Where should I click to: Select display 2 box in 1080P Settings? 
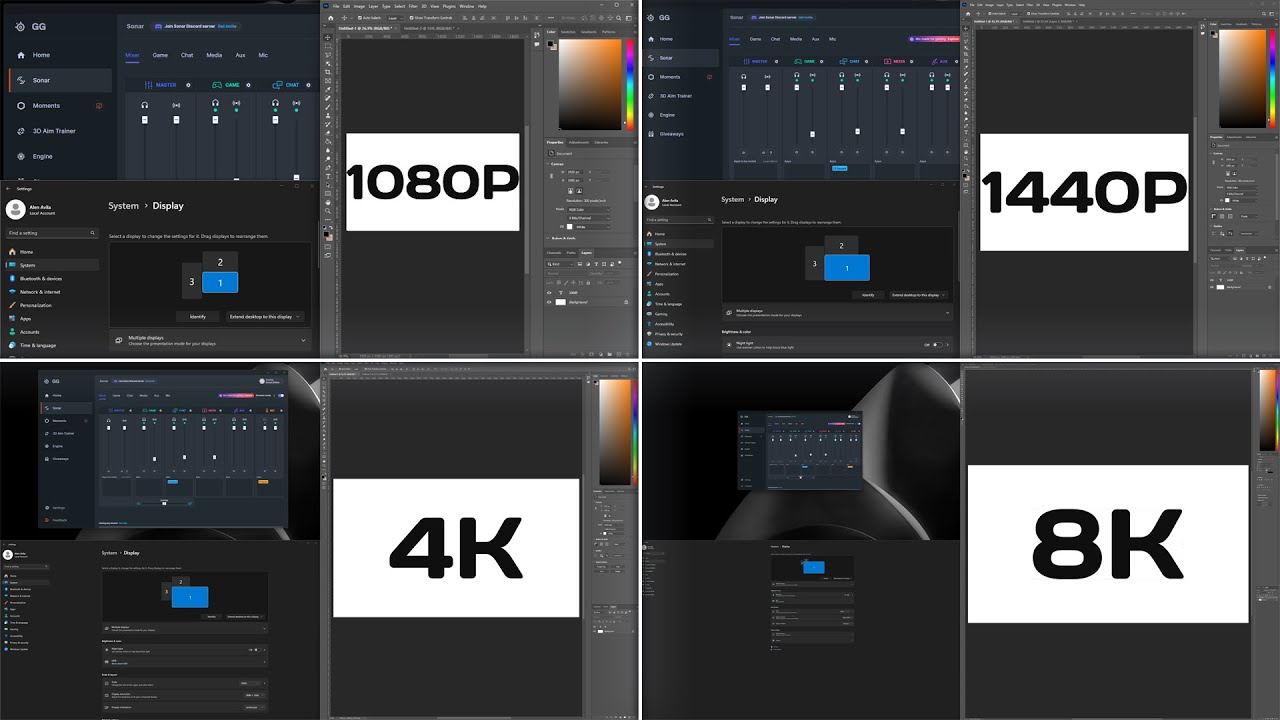click(220, 262)
